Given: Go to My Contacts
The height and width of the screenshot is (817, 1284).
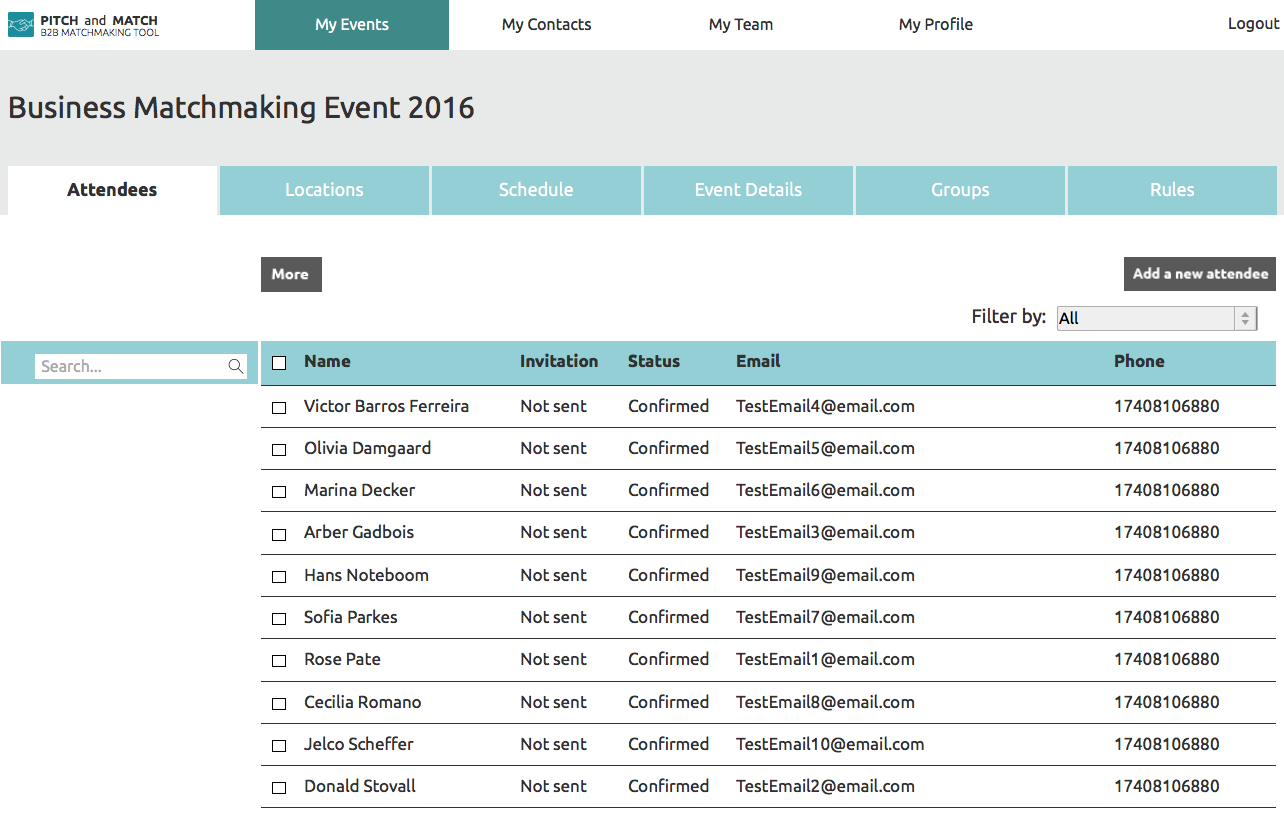Looking at the screenshot, I should tap(547, 25).
